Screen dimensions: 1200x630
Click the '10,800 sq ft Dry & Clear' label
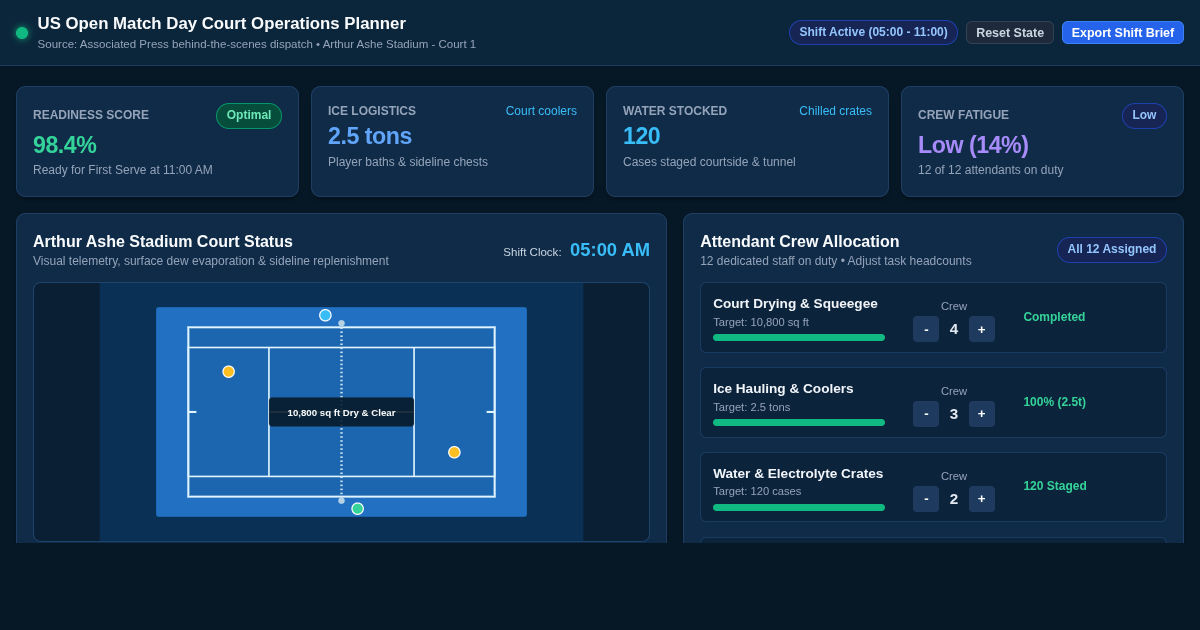[x=341, y=412]
